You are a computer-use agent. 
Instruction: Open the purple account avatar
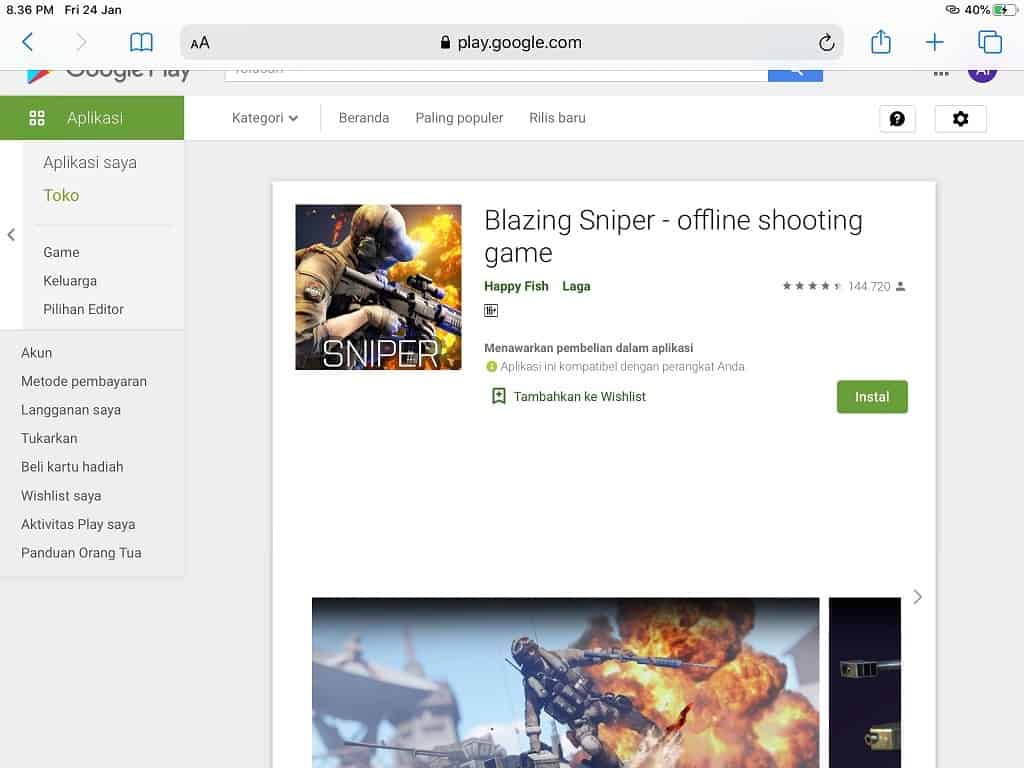click(x=982, y=74)
